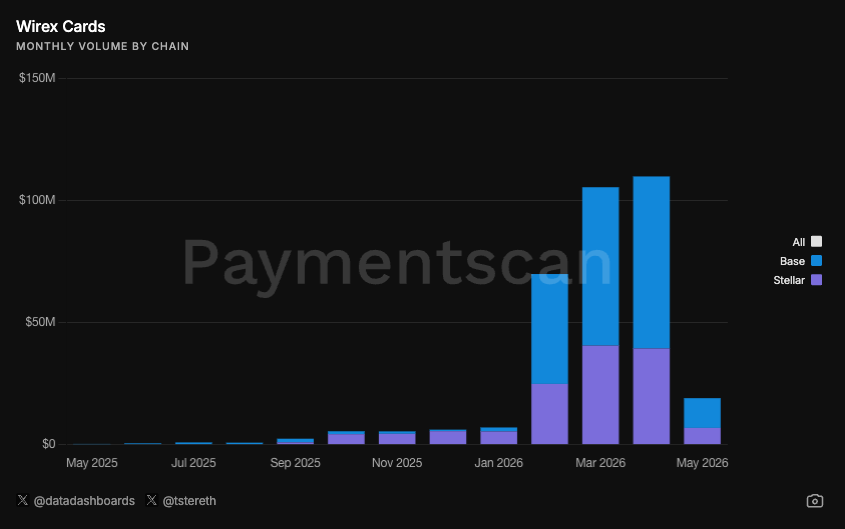Toggle the All legend swatch
Screen dimensions: 845x529
[x=816, y=241]
